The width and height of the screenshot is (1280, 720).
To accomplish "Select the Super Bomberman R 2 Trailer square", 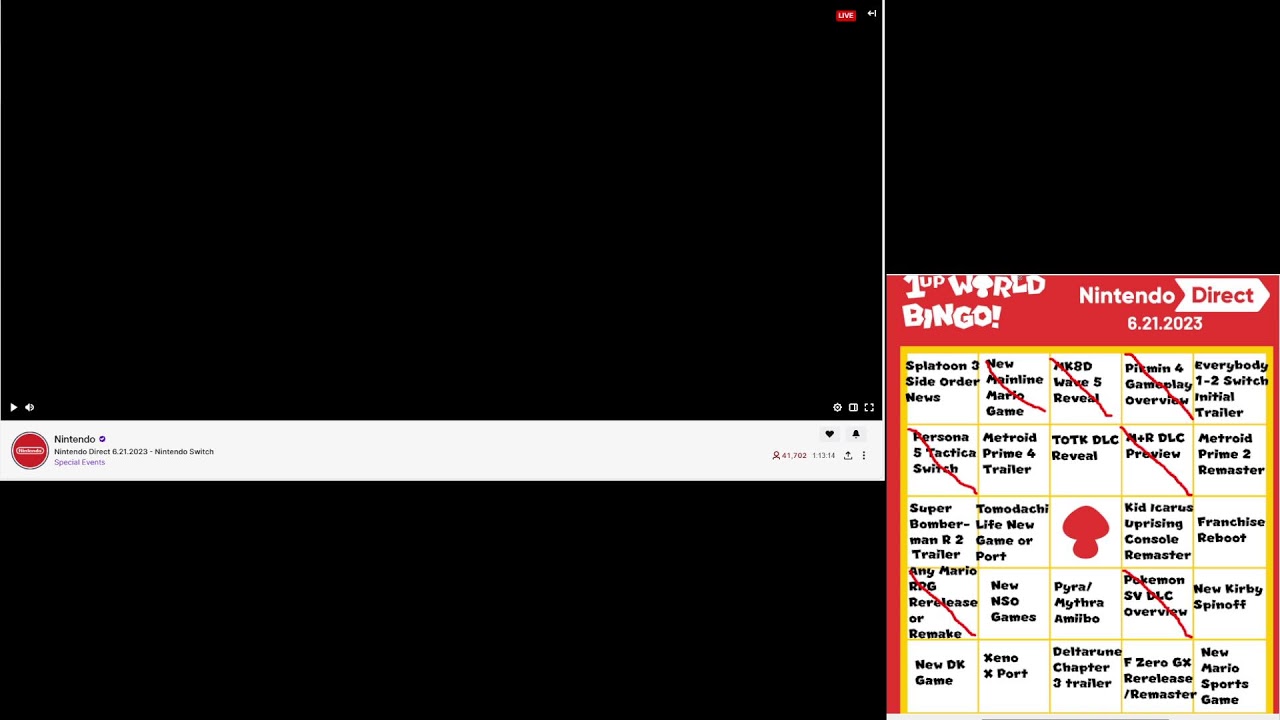I will pyautogui.click(x=941, y=532).
